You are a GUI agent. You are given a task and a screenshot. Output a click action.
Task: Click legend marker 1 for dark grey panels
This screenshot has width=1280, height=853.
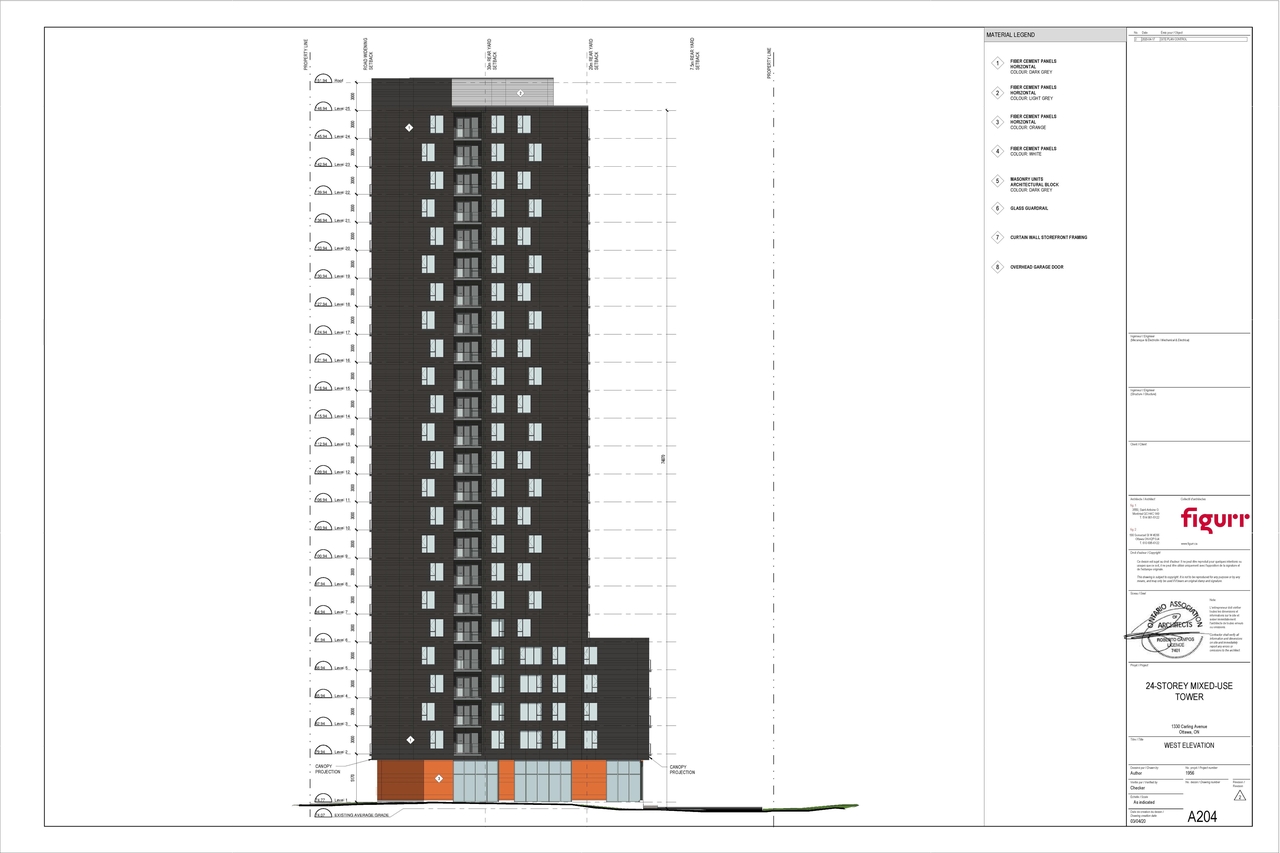[997, 64]
